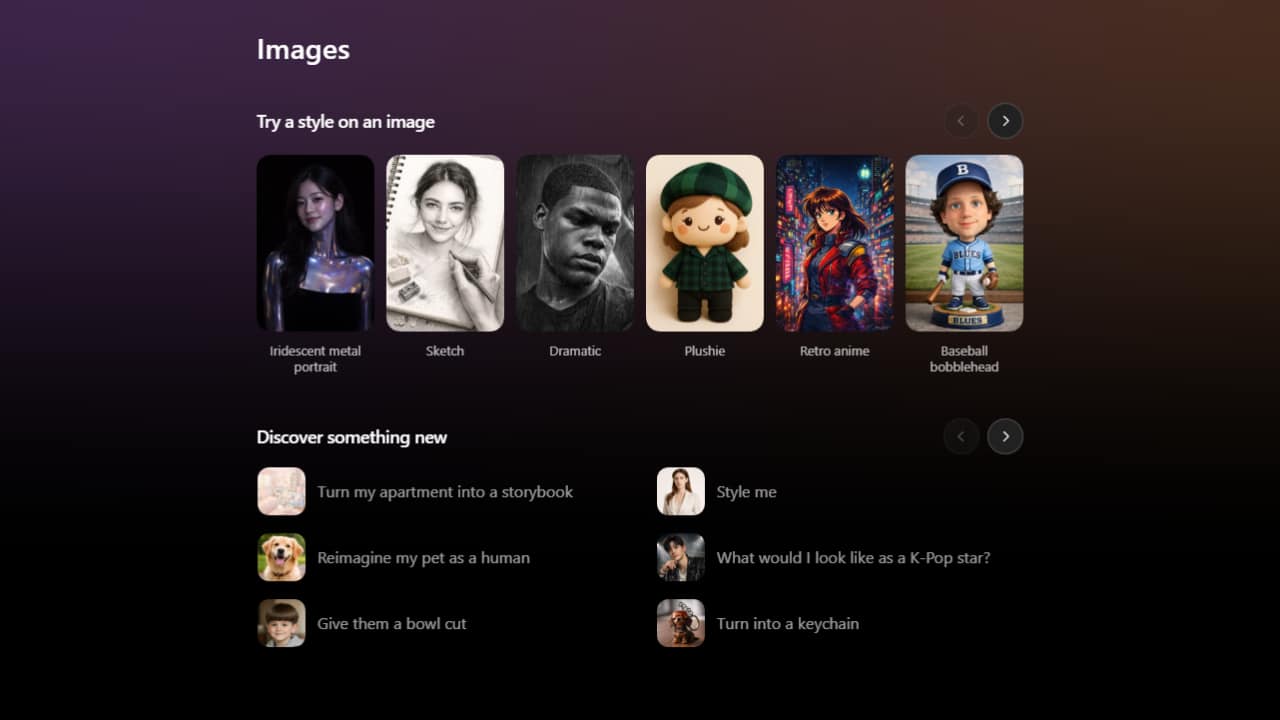The width and height of the screenshot is (1280, 720).
Task: Choose the Dramatic style
Action: (575, 242)
